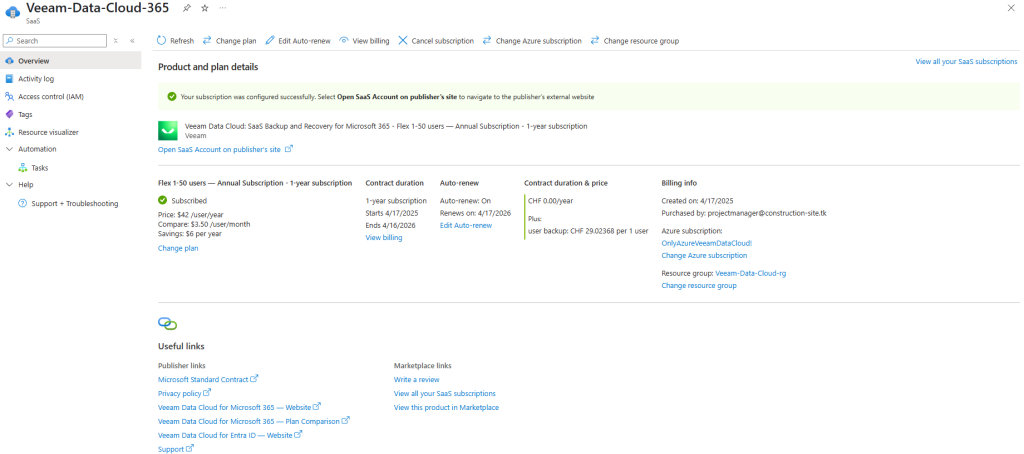This screenshot has width=1024, height=454.
Task: Collapse the sidebar menu with double chevron
Action: point(132,41)
